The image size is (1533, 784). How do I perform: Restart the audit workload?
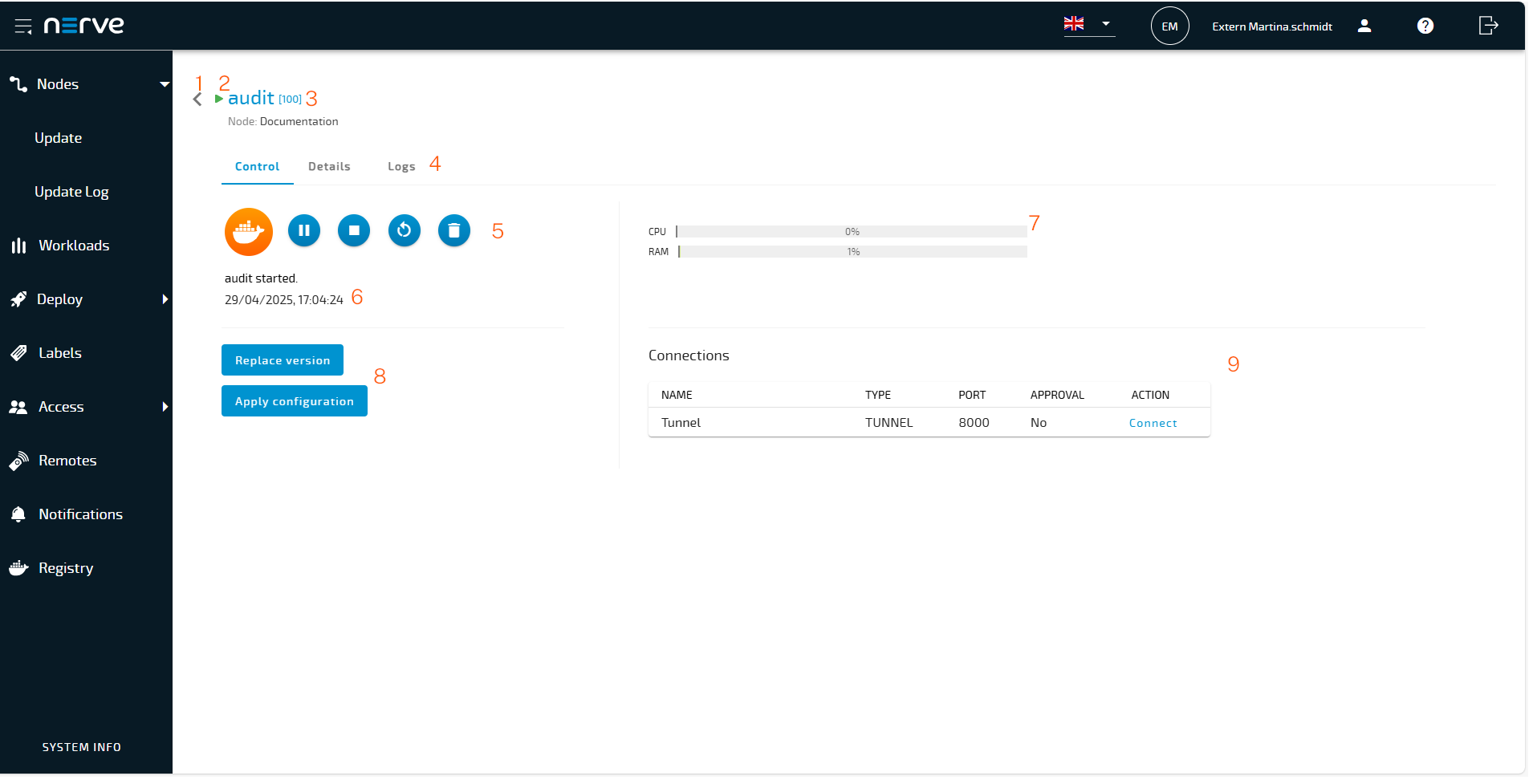(x=404, y=230)
